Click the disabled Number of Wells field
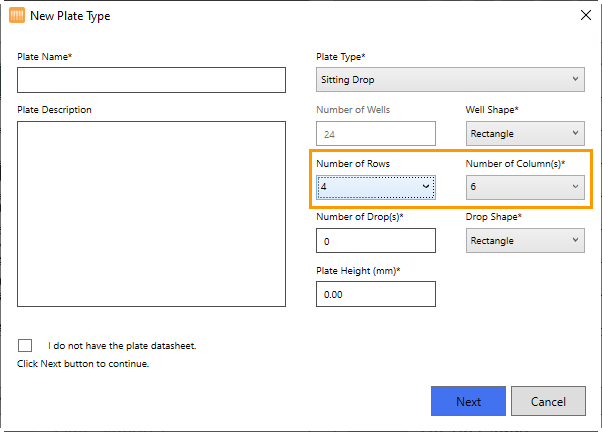The image size is (602, 432). (375, 133)
